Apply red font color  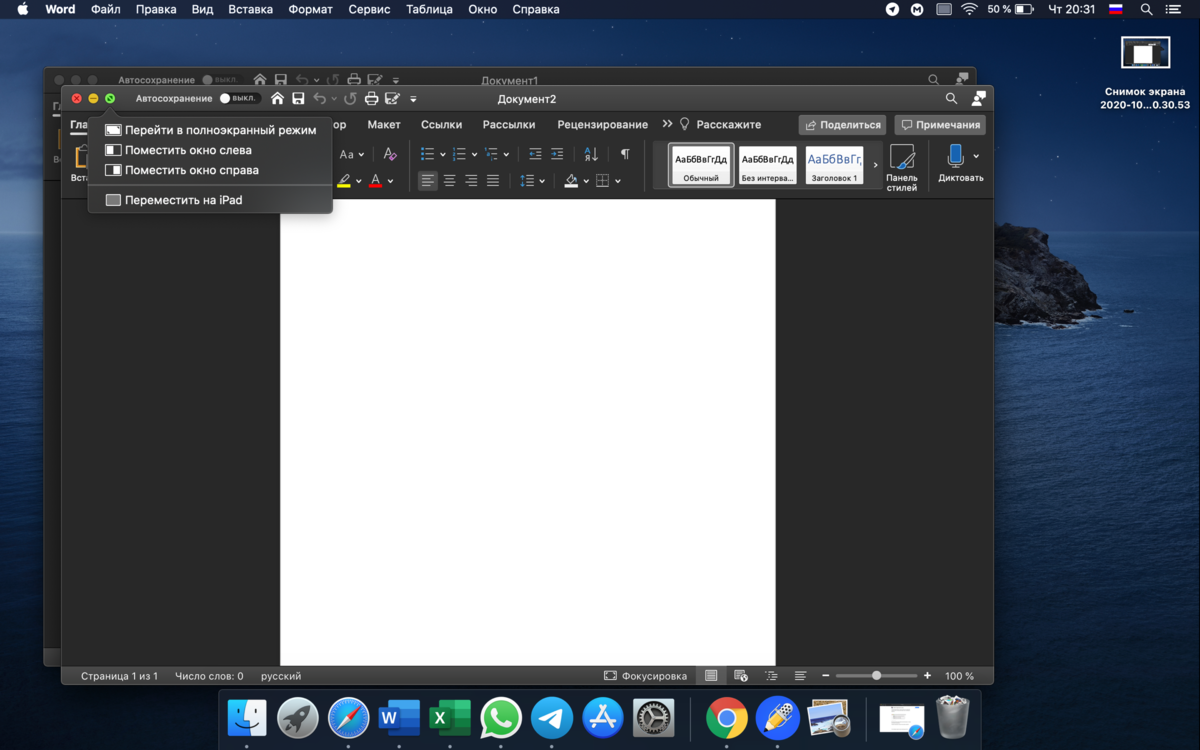pos(376,181)
